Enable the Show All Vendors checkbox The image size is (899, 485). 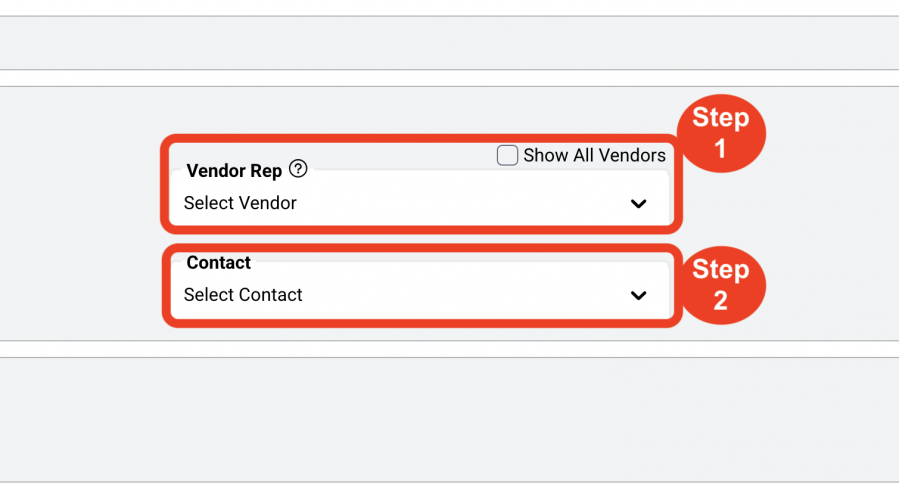coord(507,155)
